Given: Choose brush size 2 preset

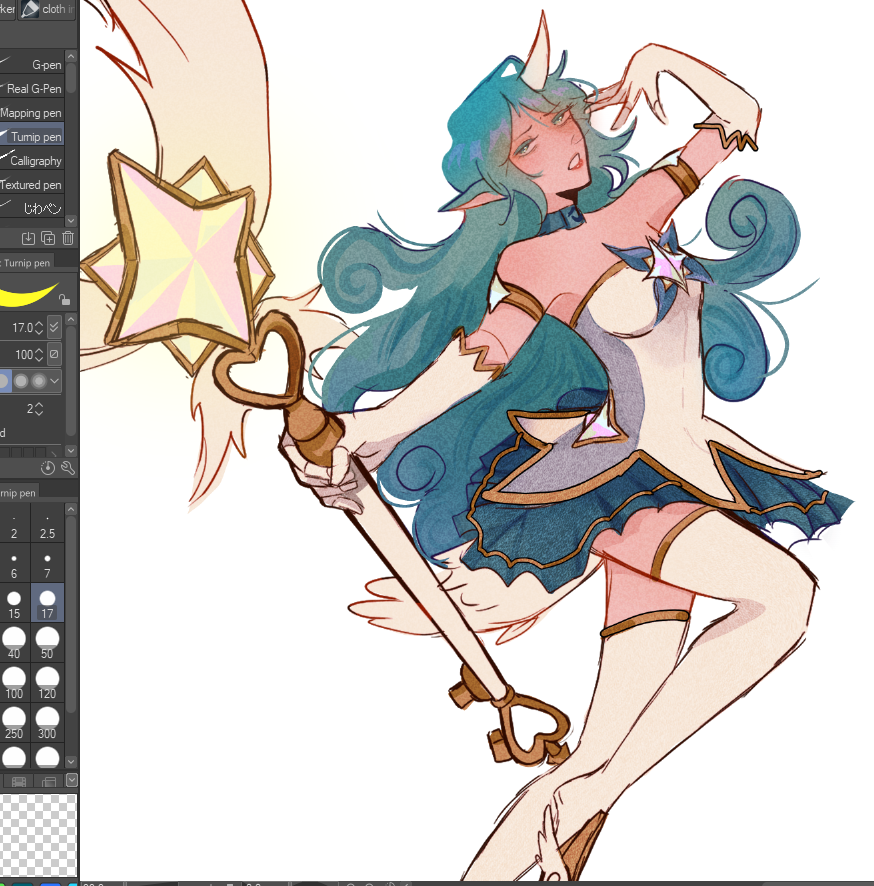Looking at the screenshot, I should 14,524.
